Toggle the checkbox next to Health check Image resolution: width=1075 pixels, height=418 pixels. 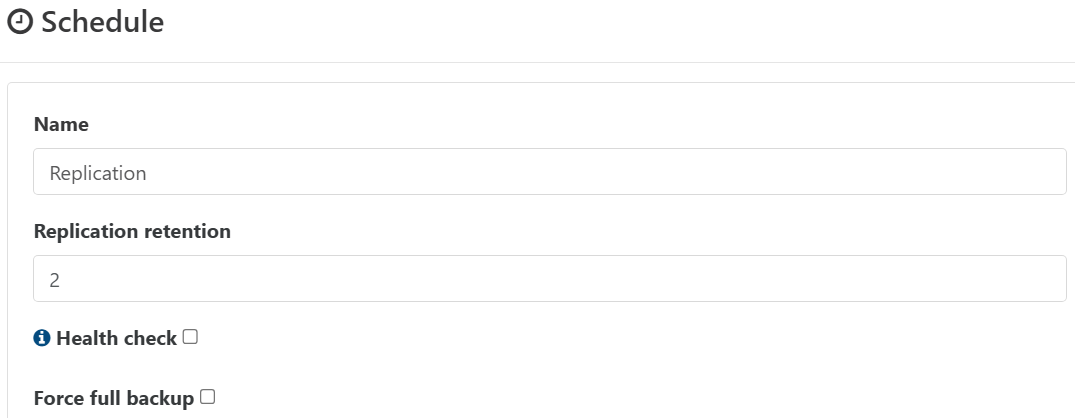(x=190, y=337)
